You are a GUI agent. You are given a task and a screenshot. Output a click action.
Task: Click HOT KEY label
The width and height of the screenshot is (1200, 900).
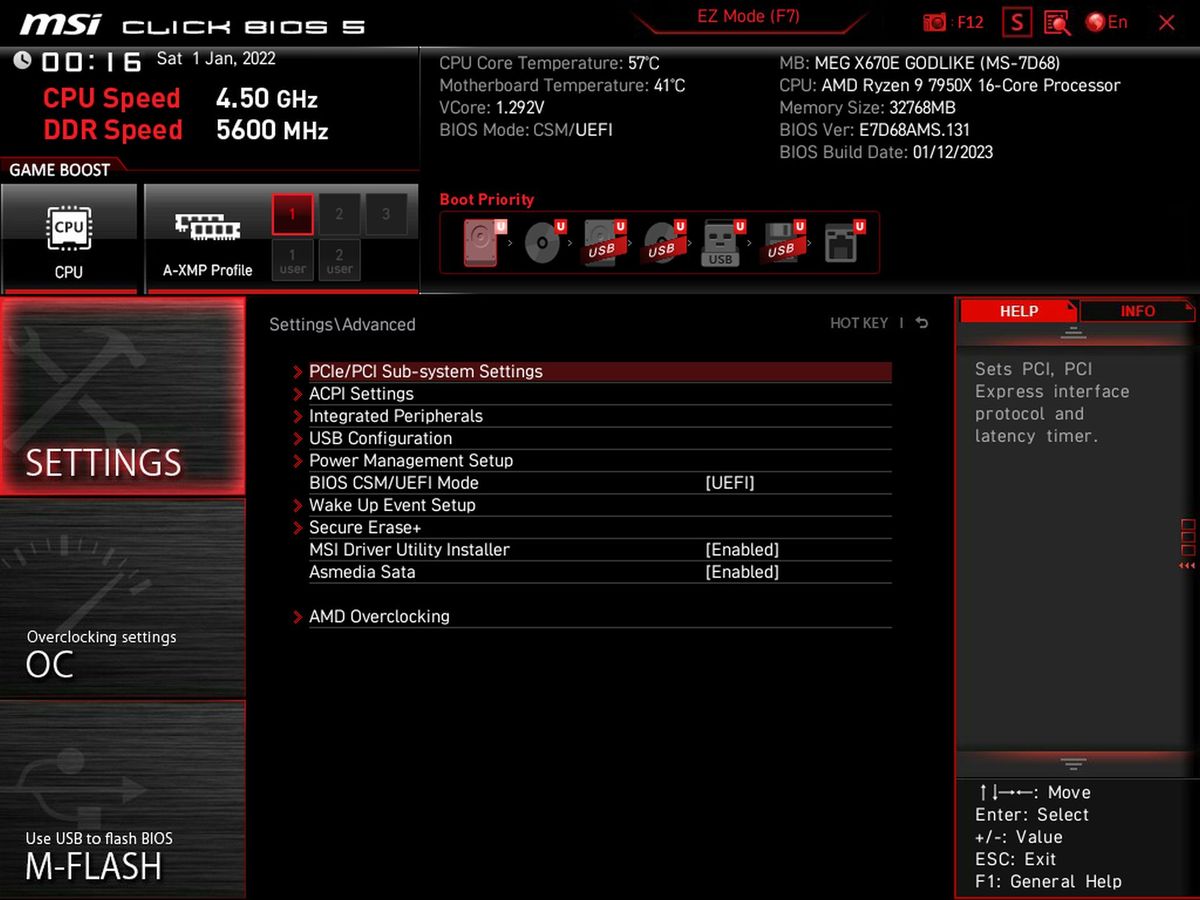click(859, 323)
